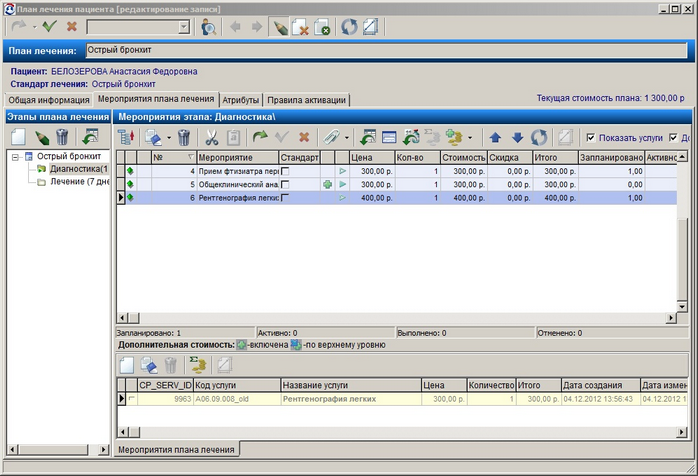Click the green plus icon in Общеклинический row
The width and height of the screenshot is (698, 476).
(328, 184)
